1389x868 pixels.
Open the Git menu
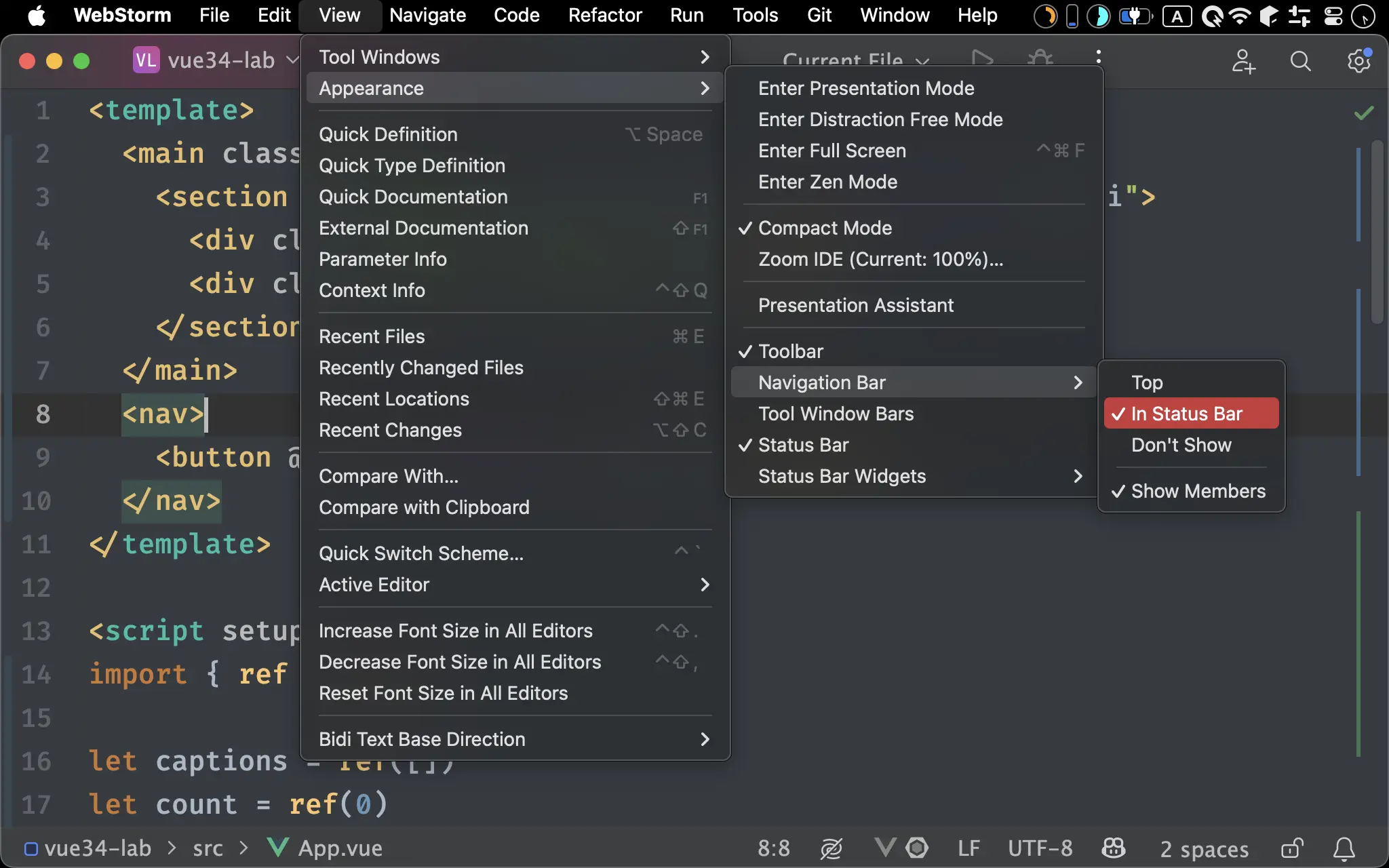(819, 16)
